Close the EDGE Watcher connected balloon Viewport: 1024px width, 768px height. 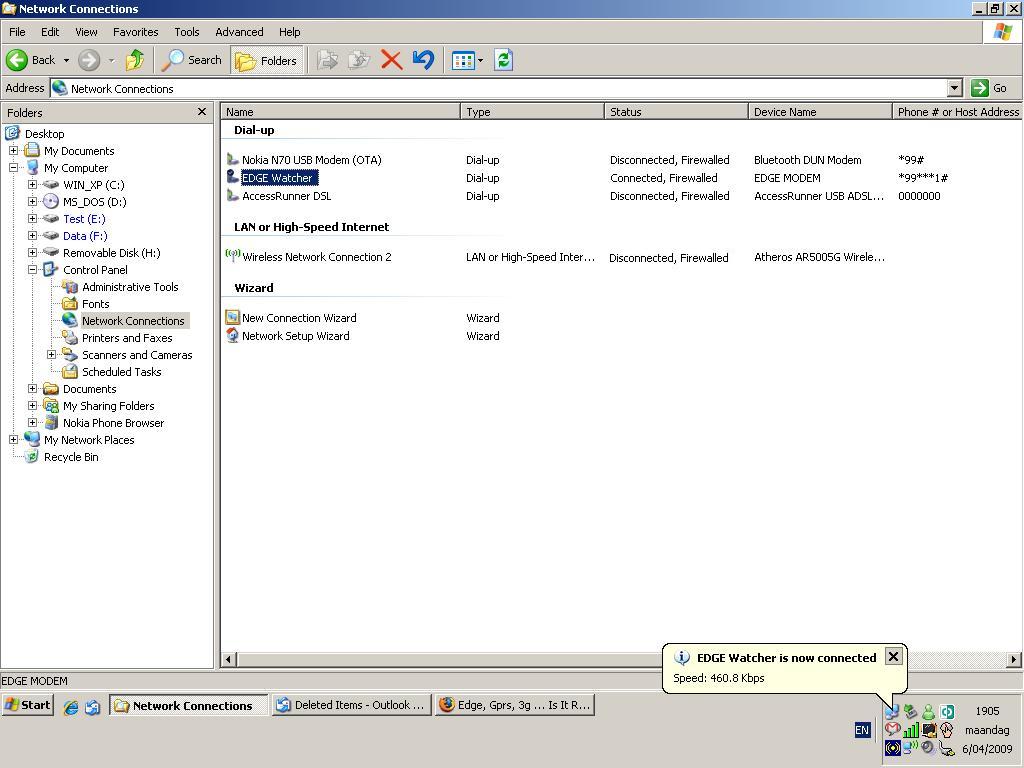point(893,656)
